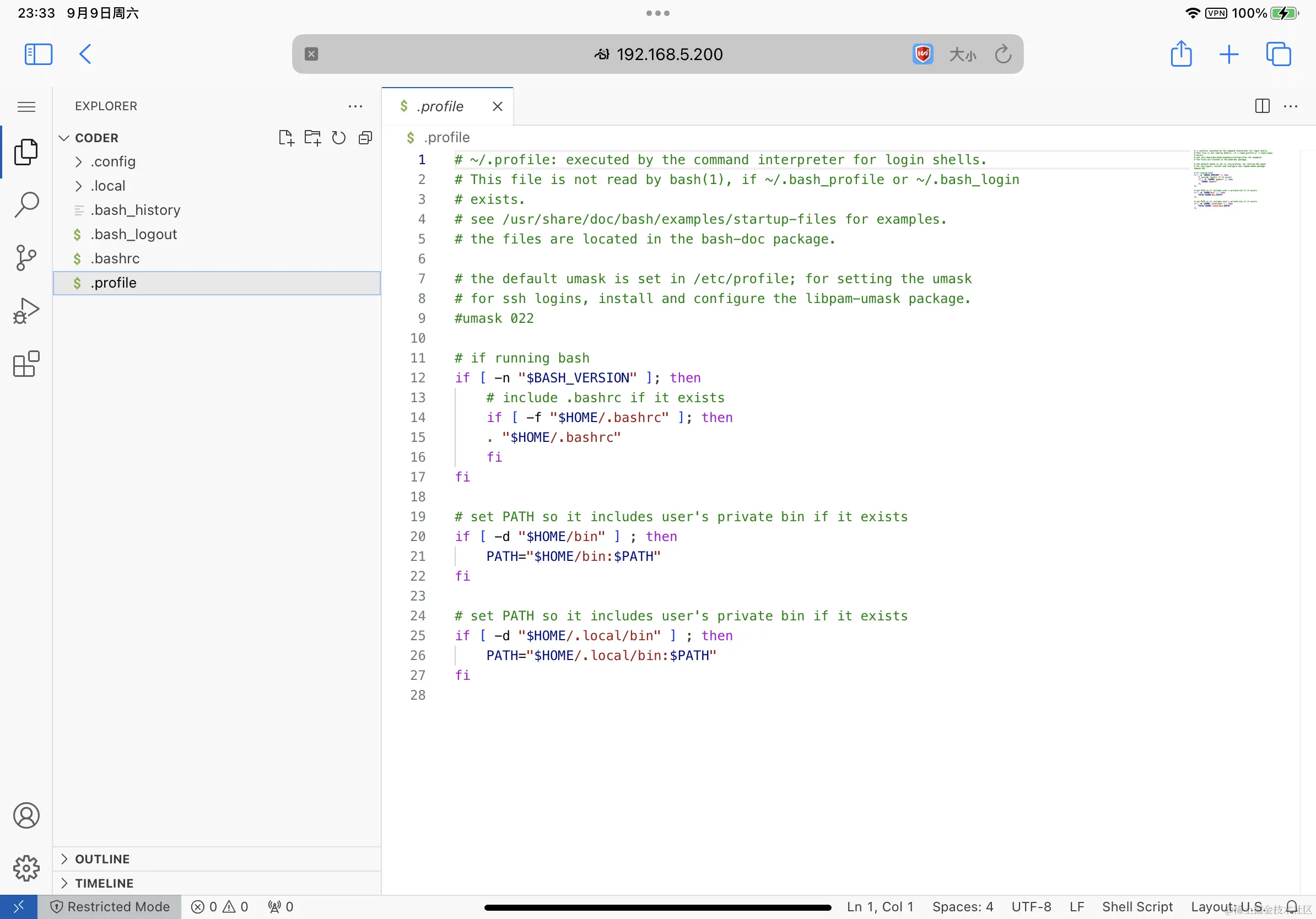Toggle Safari sidebar panel
This screenshot has width=1316, height=919.
coord(39,55)
